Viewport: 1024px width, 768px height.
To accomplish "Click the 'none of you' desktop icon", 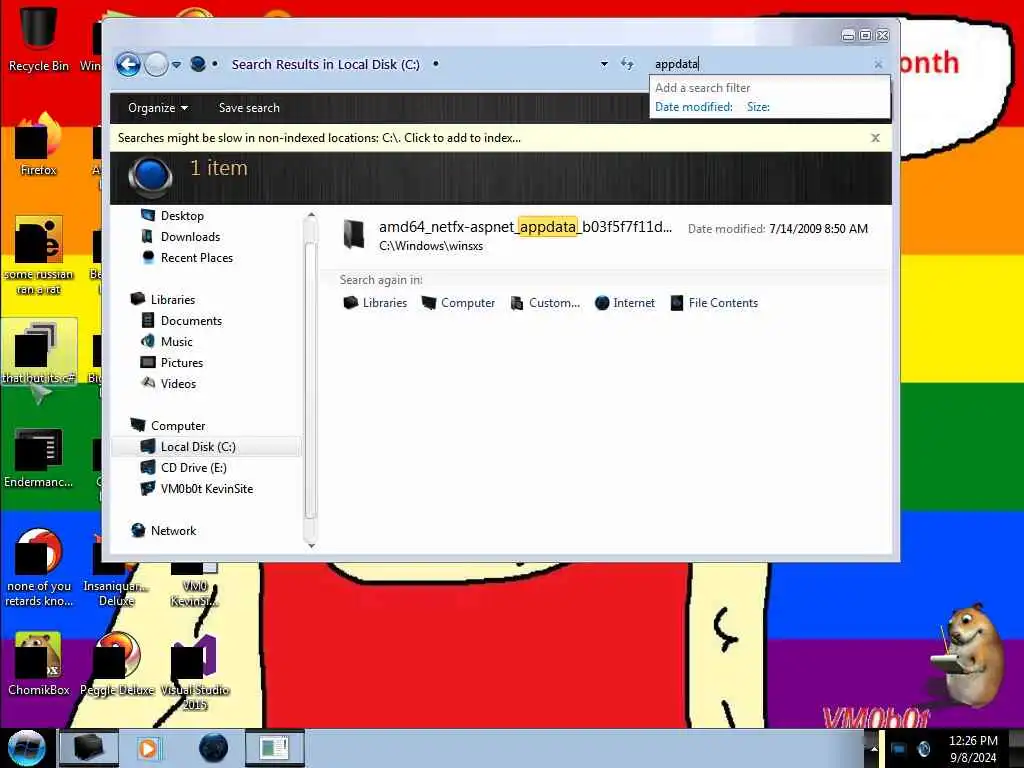I will click(39, 568).
